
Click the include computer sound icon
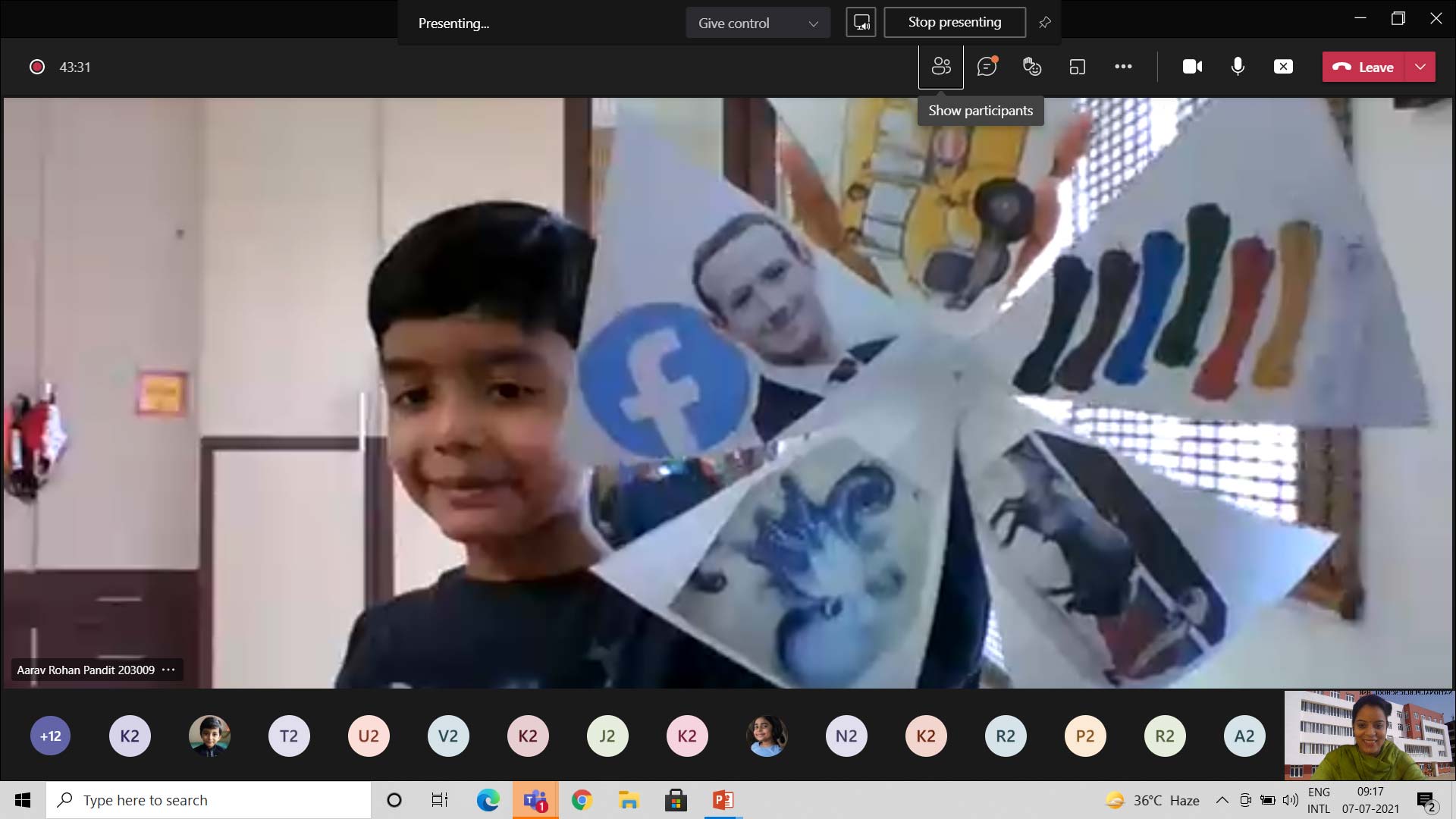[861, 23]
